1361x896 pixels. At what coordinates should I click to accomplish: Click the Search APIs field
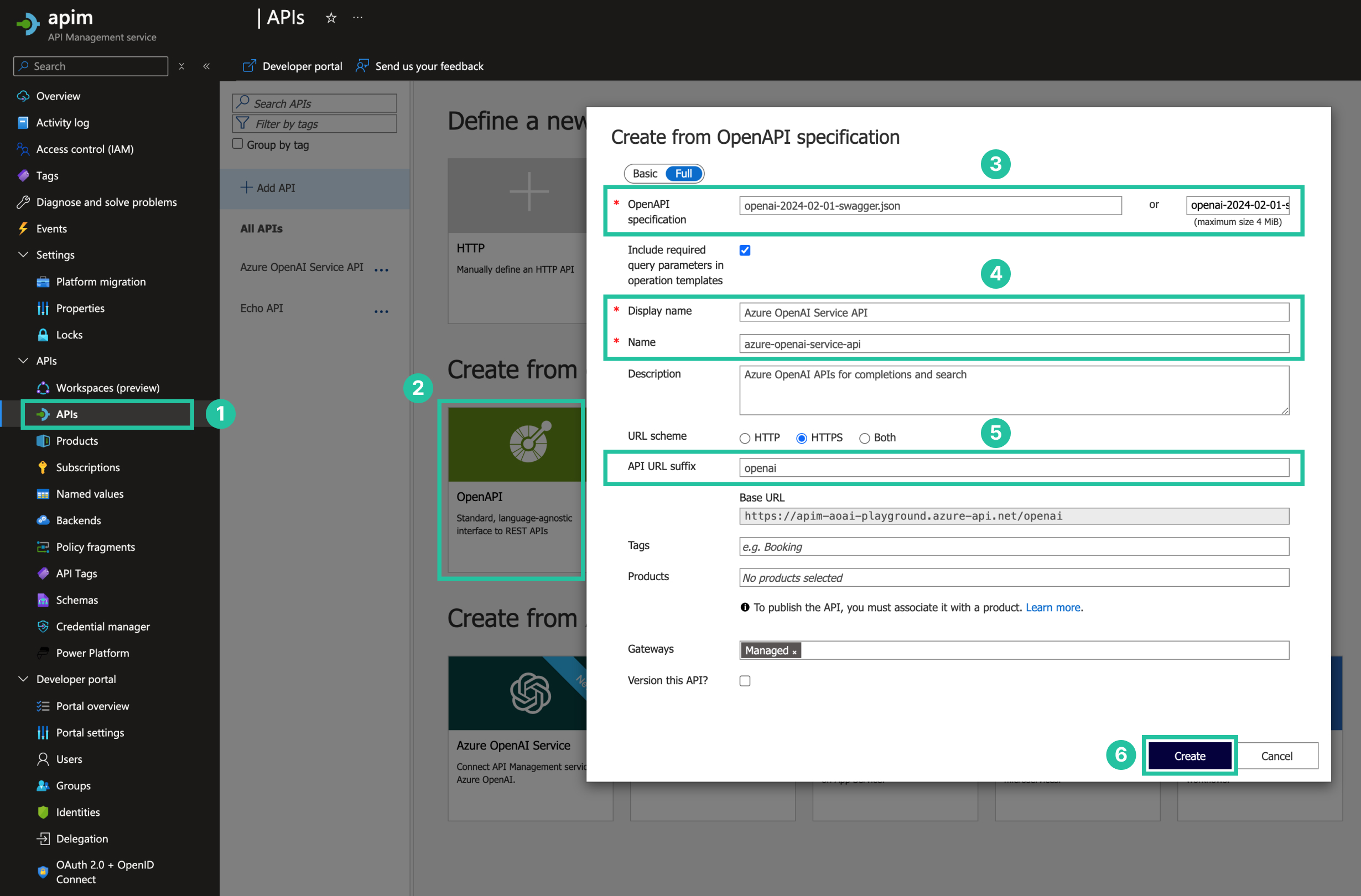tap(314, 103)
